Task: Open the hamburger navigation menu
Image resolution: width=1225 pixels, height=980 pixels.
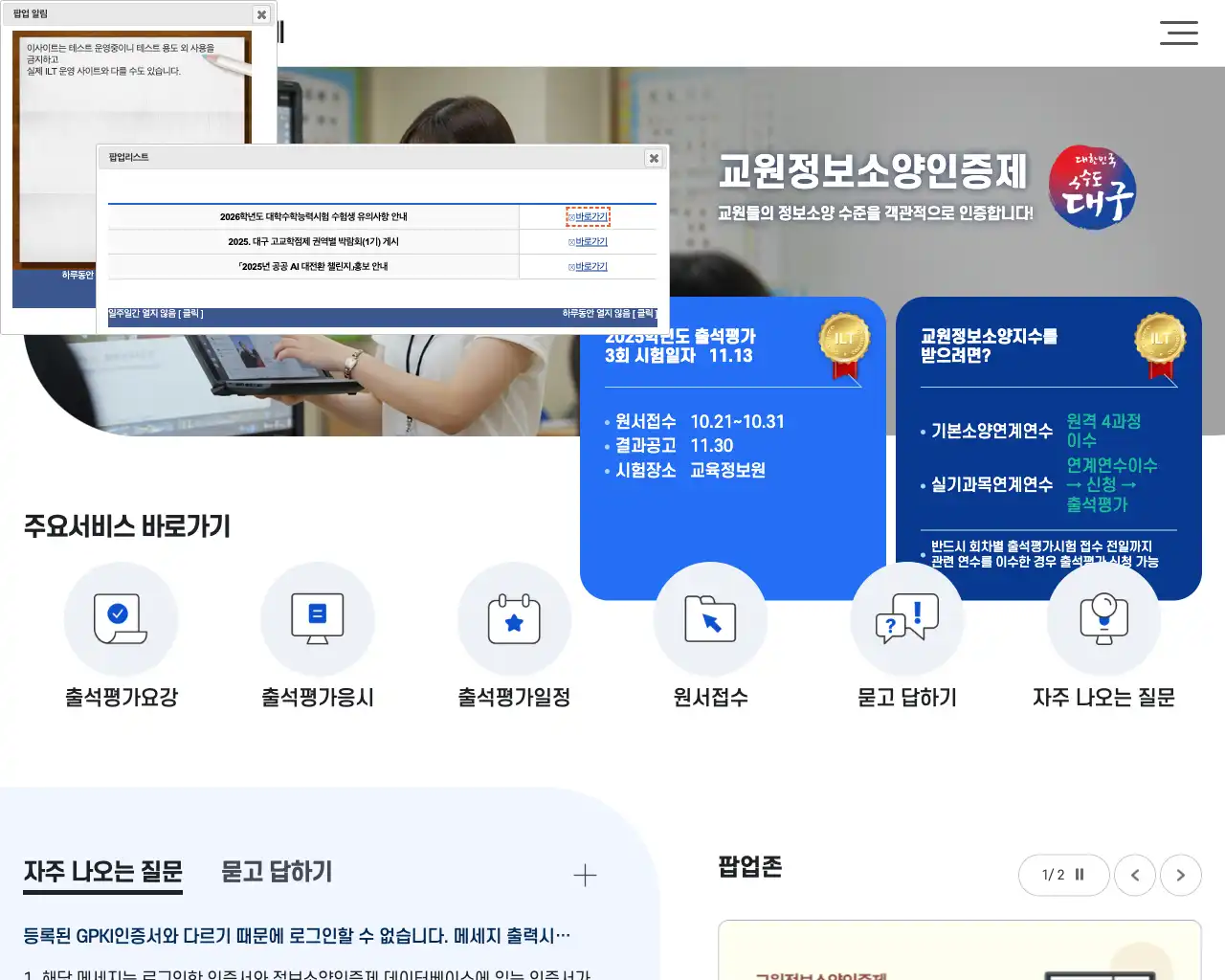Action: pyautogui.click(x=1179, y=33)
